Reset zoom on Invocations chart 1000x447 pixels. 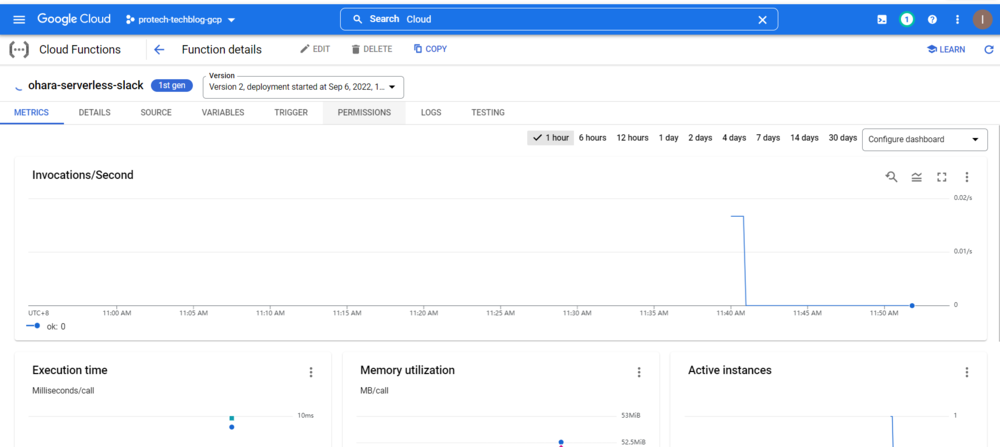pos(891,177)
